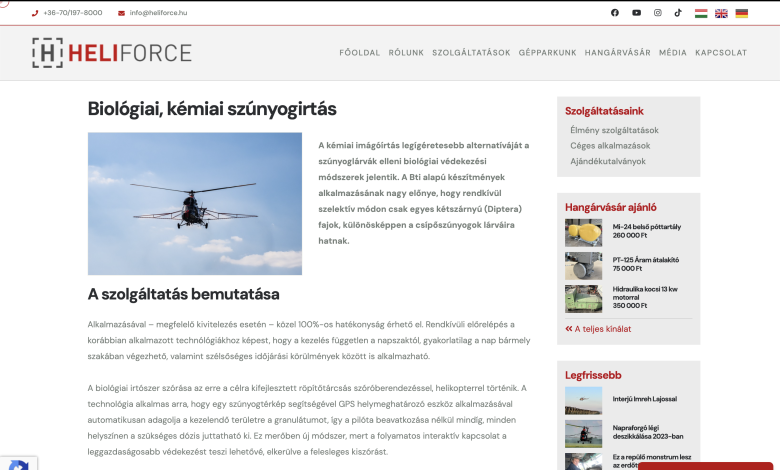Open the Instagram profile icon
The image size is (780, 470).
[658, 13]
